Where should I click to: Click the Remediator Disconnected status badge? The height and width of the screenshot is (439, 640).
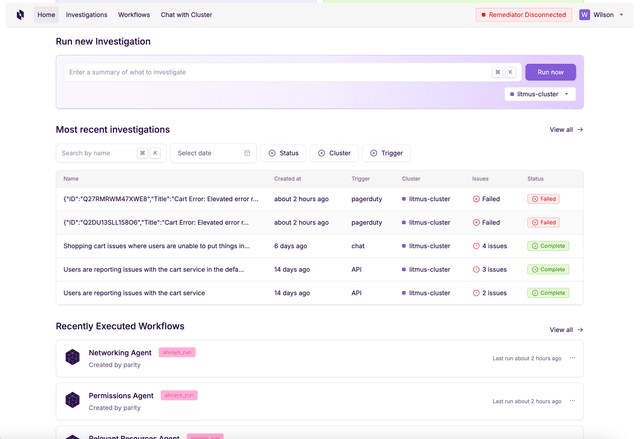click(522, 15)
